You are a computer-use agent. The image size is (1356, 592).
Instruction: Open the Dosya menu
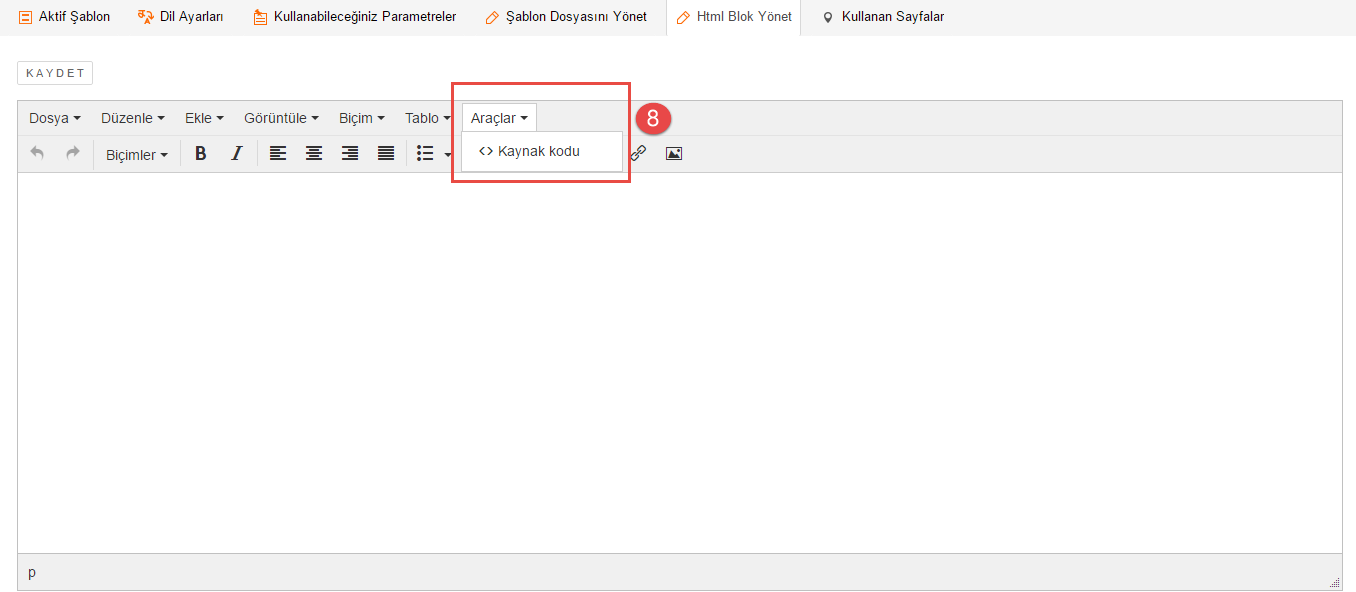pos(54,118)
